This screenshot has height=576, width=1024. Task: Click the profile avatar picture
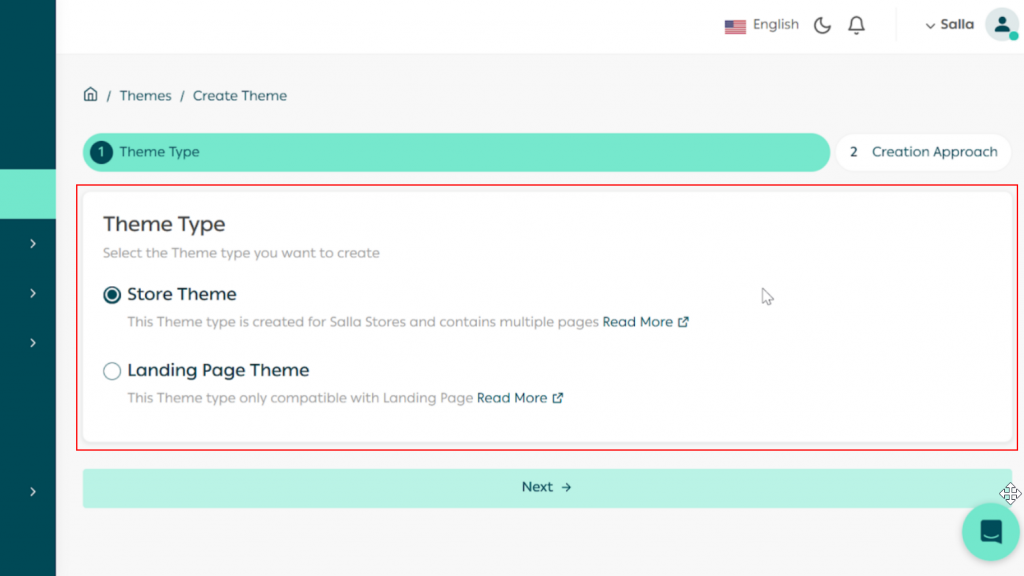(1001, 25)
